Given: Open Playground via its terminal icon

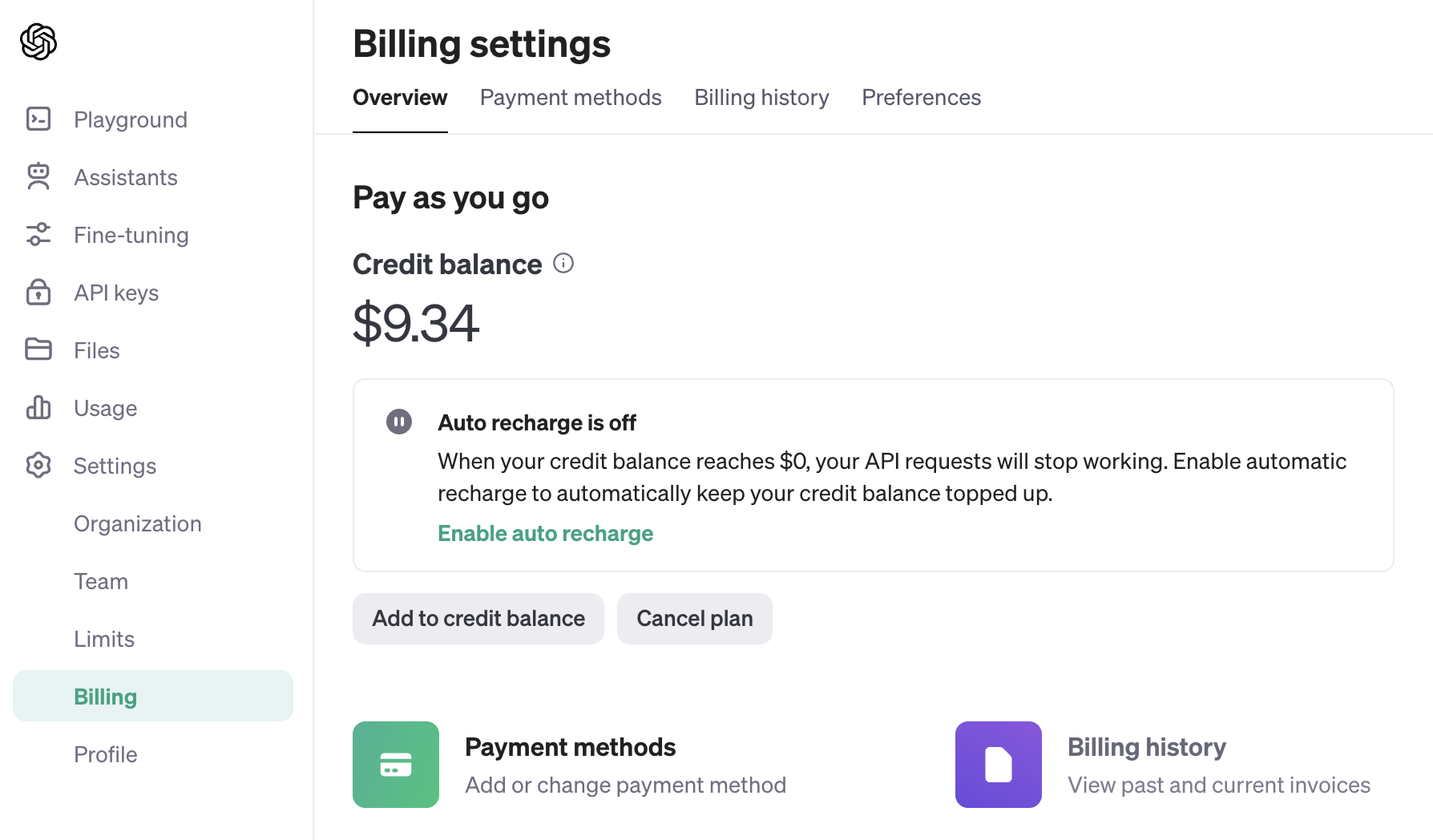Looking at the screenshot, I should (x=38, y=119).
